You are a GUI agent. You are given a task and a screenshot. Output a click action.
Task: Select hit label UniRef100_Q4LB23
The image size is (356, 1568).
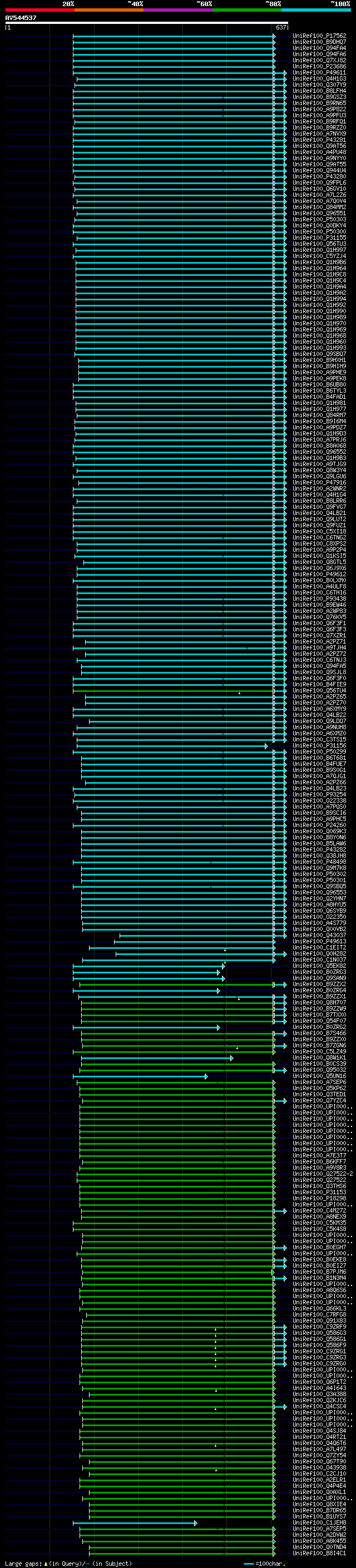click(319, 788)
